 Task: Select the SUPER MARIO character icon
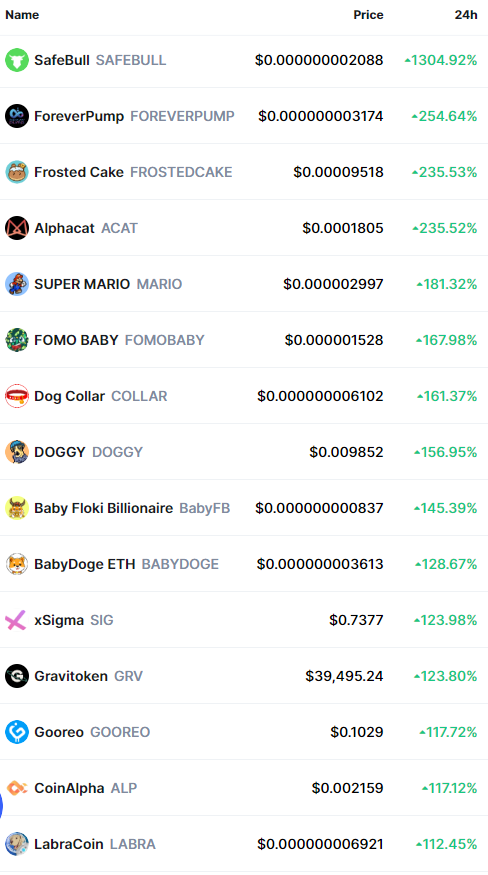(x=17, y=284)
